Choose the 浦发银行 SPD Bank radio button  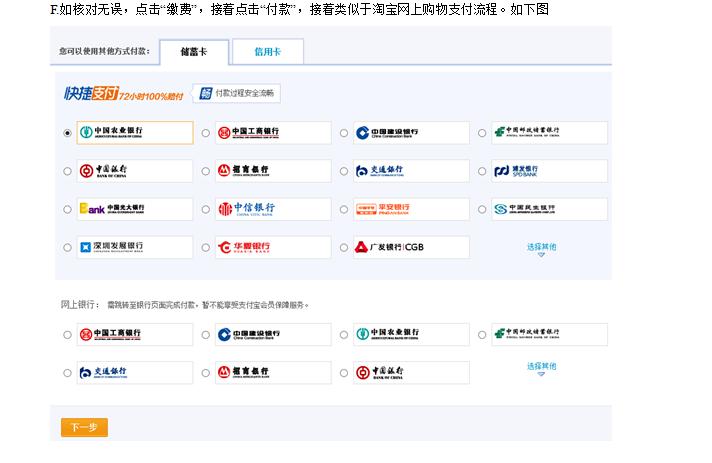click(482, 171)
